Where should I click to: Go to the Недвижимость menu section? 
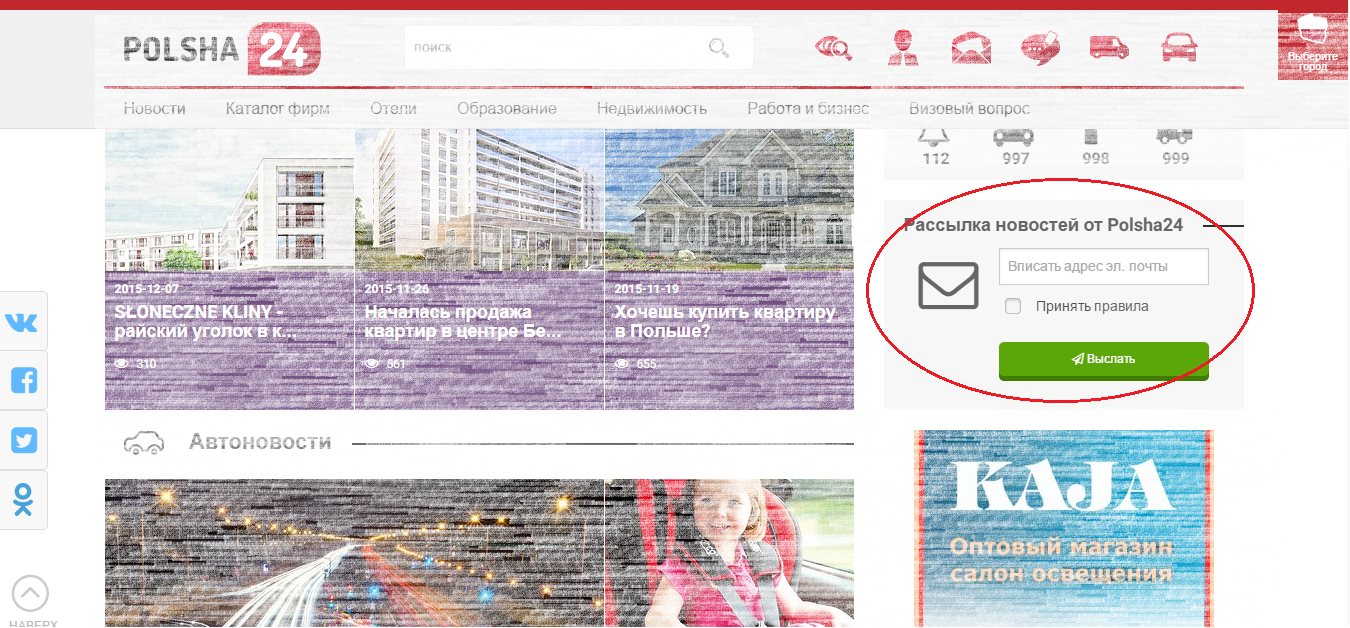651,109
